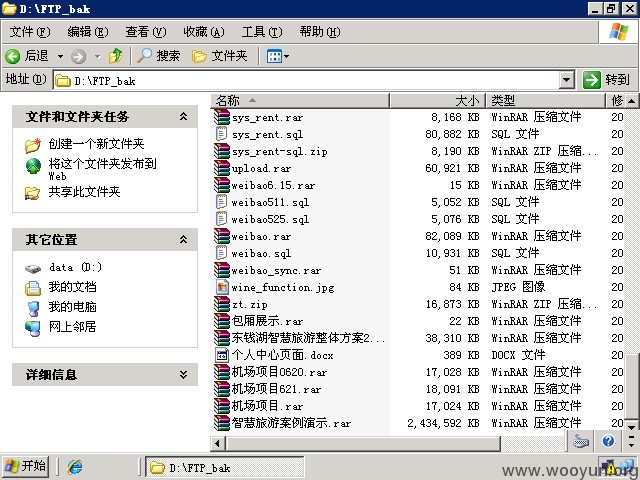
Task: Select the sys_rent.rar archive icon
Action: (x=222, y=117)
